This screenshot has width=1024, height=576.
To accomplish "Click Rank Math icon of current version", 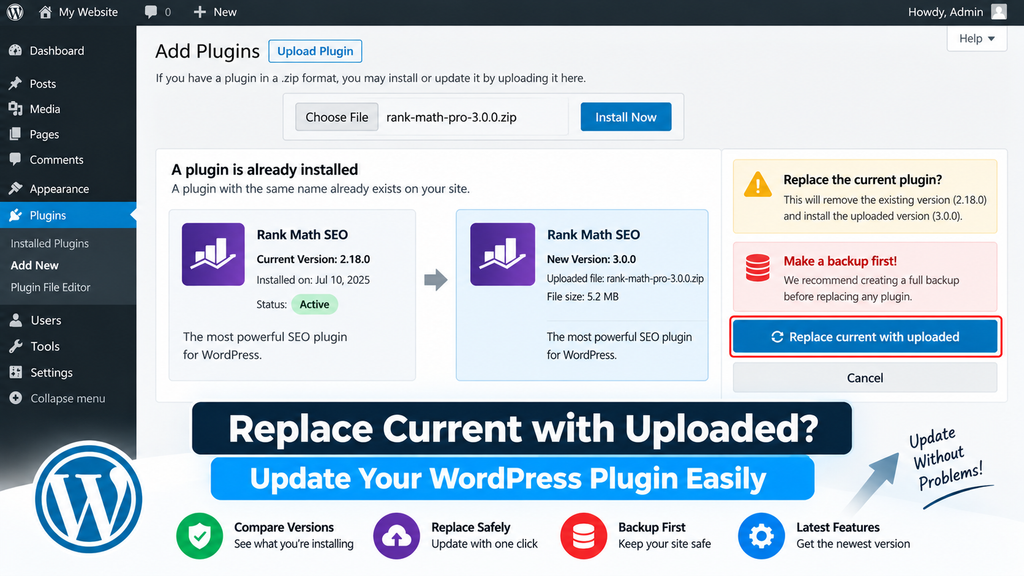I will (213, 254).
